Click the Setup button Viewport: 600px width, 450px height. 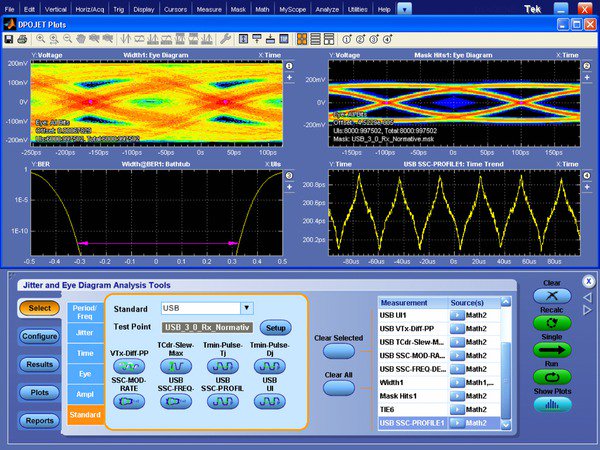pyautogui.click(x=275, y=327)
